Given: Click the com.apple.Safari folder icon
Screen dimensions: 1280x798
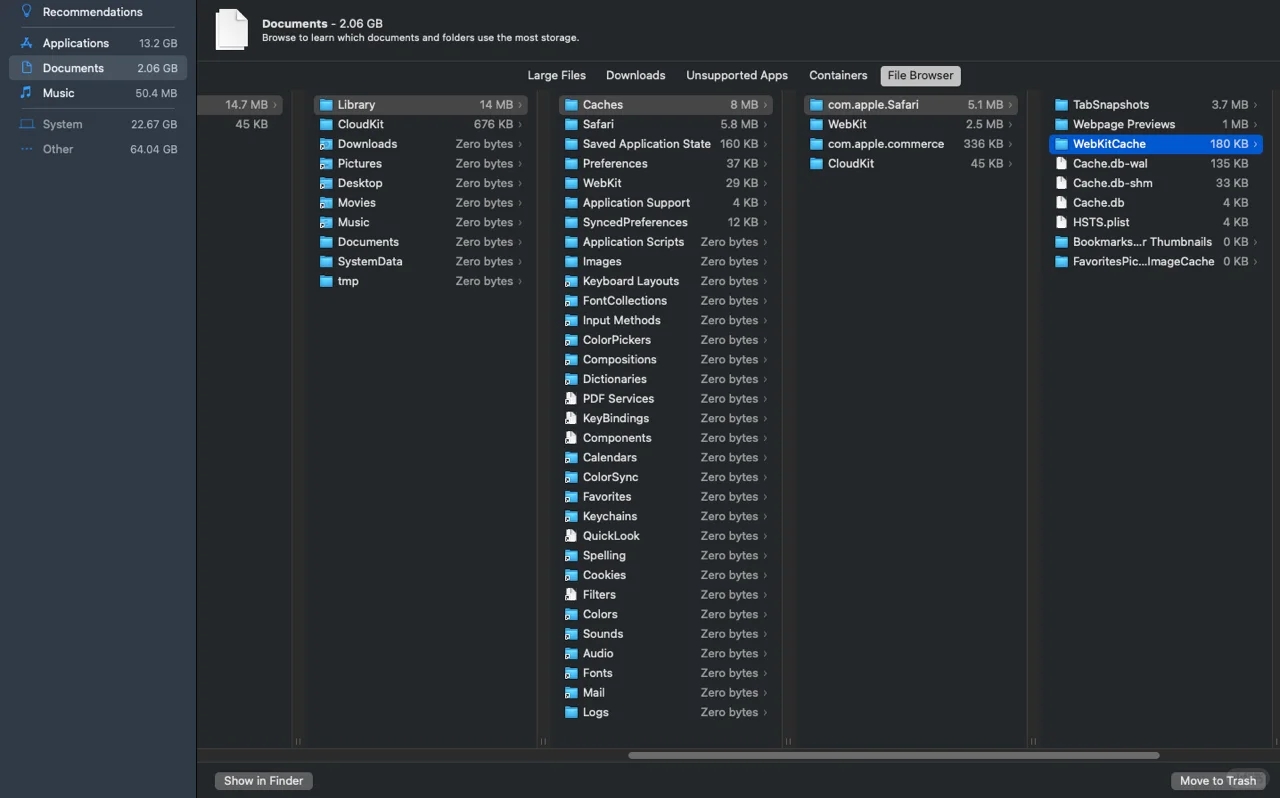Looking at the screenshot, I should coord(816,105).
